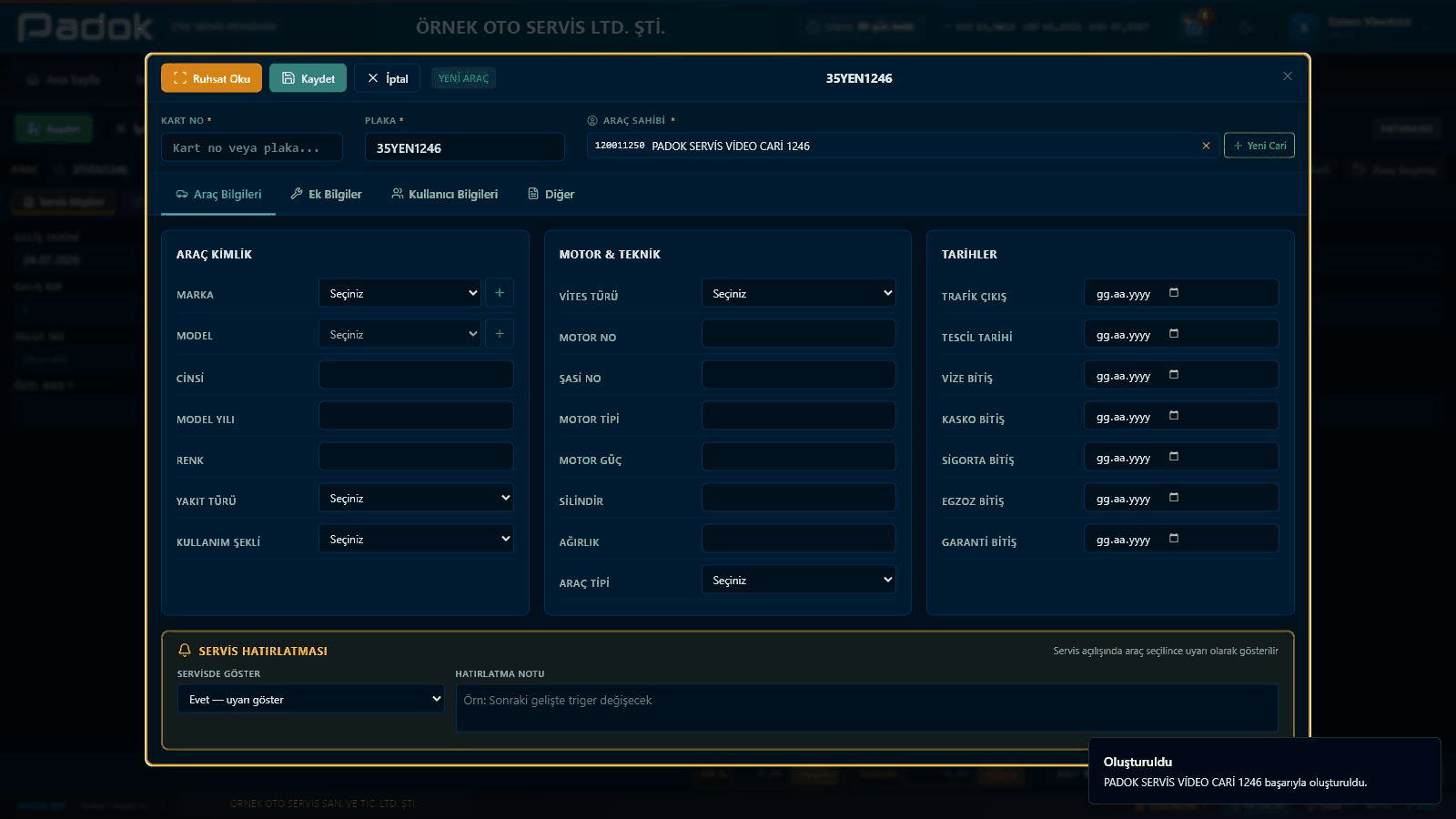1456x819 pixels.
Task: Open calendar picker for Tescil Tarihi
Action: tap(1174, 334)
